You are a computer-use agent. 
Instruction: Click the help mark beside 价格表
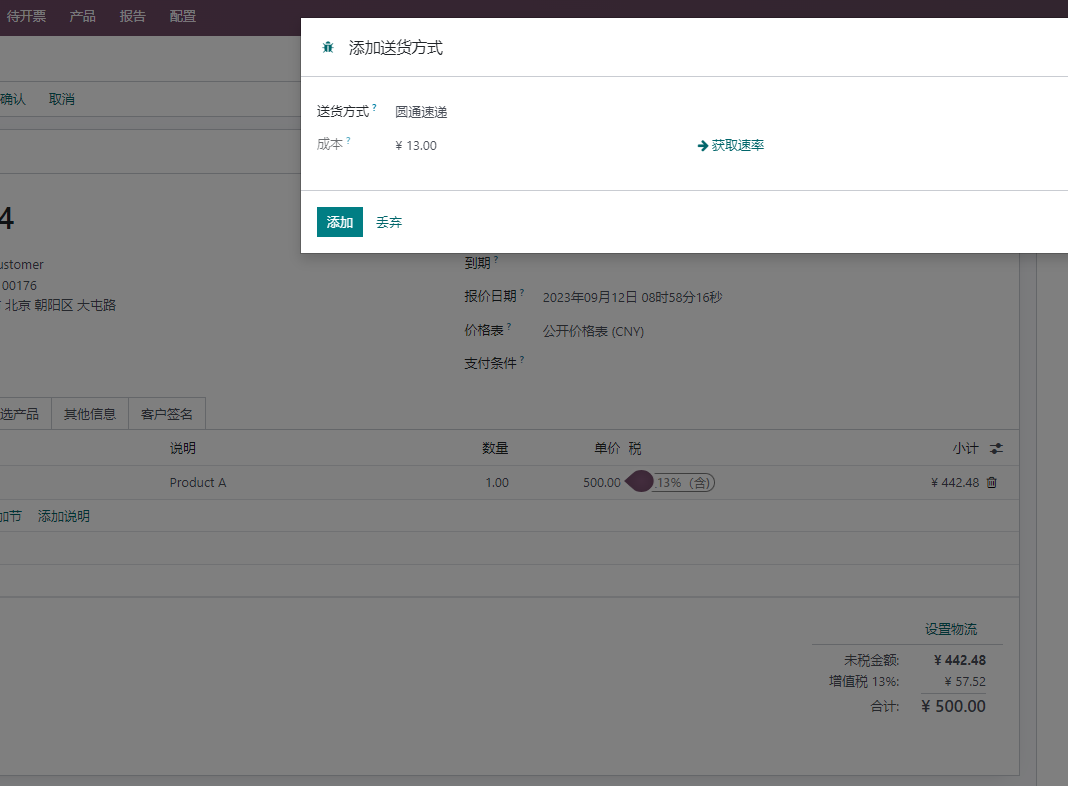click(509, 326)
